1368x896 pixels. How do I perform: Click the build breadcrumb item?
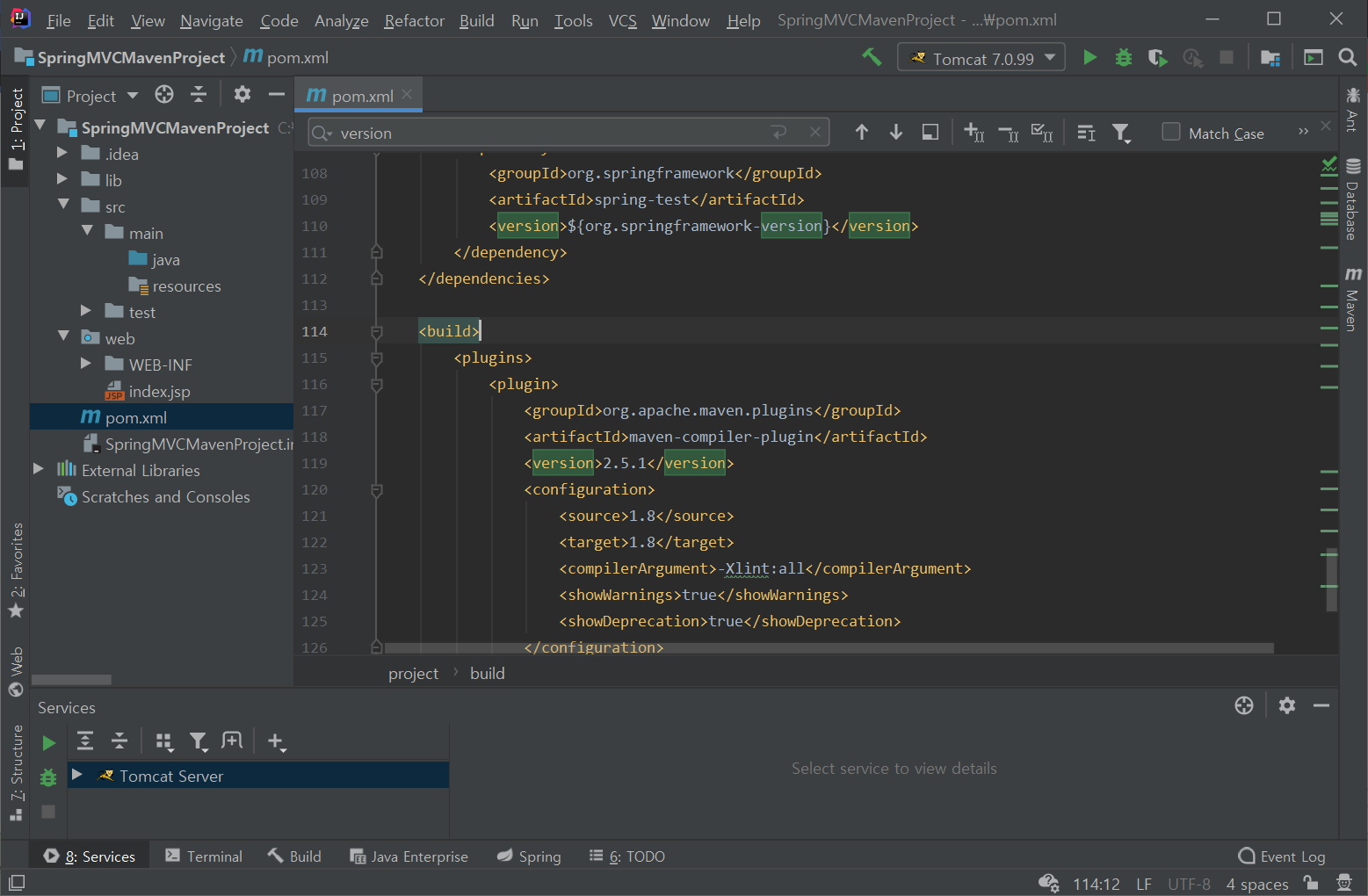pyautogui.click(x=487, y=674)
